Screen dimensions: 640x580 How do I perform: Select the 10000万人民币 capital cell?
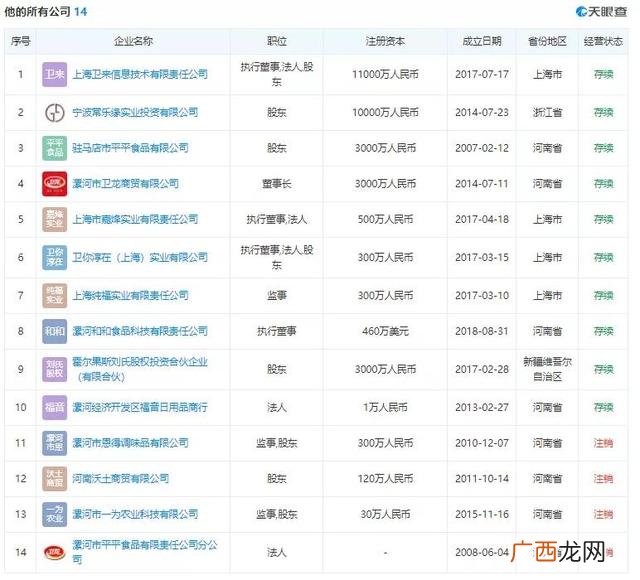pos(385,113)
